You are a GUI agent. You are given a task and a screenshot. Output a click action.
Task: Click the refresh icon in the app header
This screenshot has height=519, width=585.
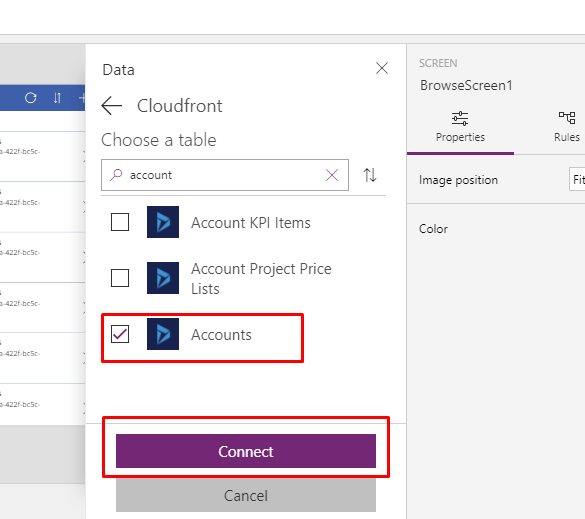[x=31, y=98]
